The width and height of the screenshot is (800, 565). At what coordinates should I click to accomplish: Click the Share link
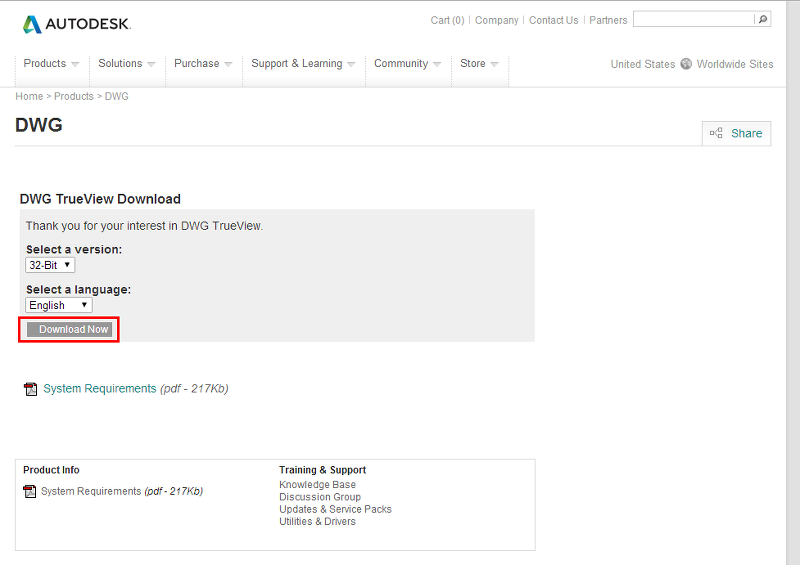746,133
